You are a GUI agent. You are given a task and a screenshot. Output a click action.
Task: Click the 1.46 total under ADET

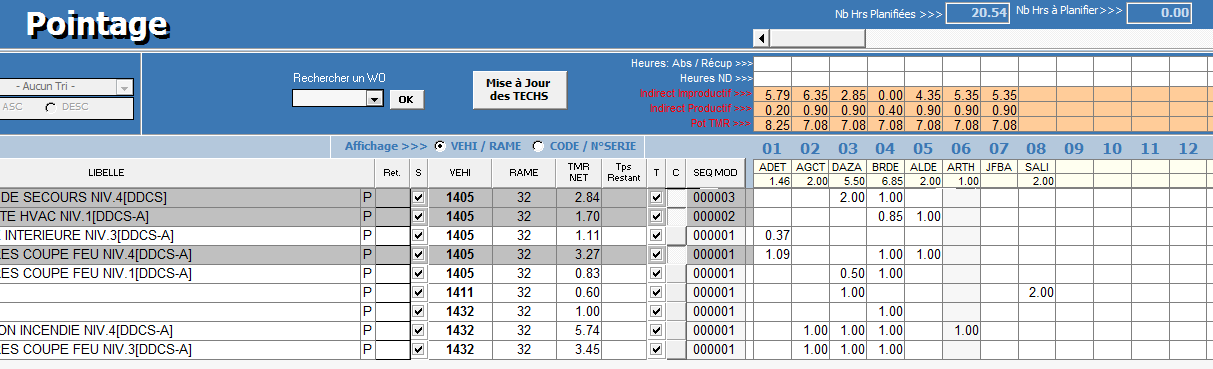pos(772,181)
